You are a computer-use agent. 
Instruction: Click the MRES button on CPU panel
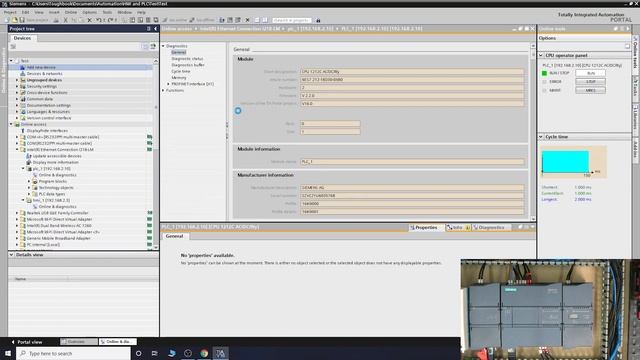tap(590, 90)
